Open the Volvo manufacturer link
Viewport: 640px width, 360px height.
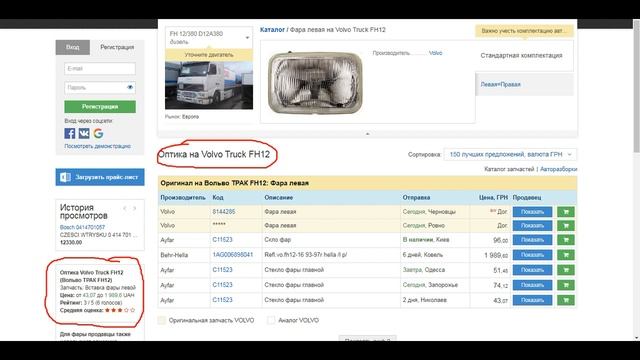[436, 53]
